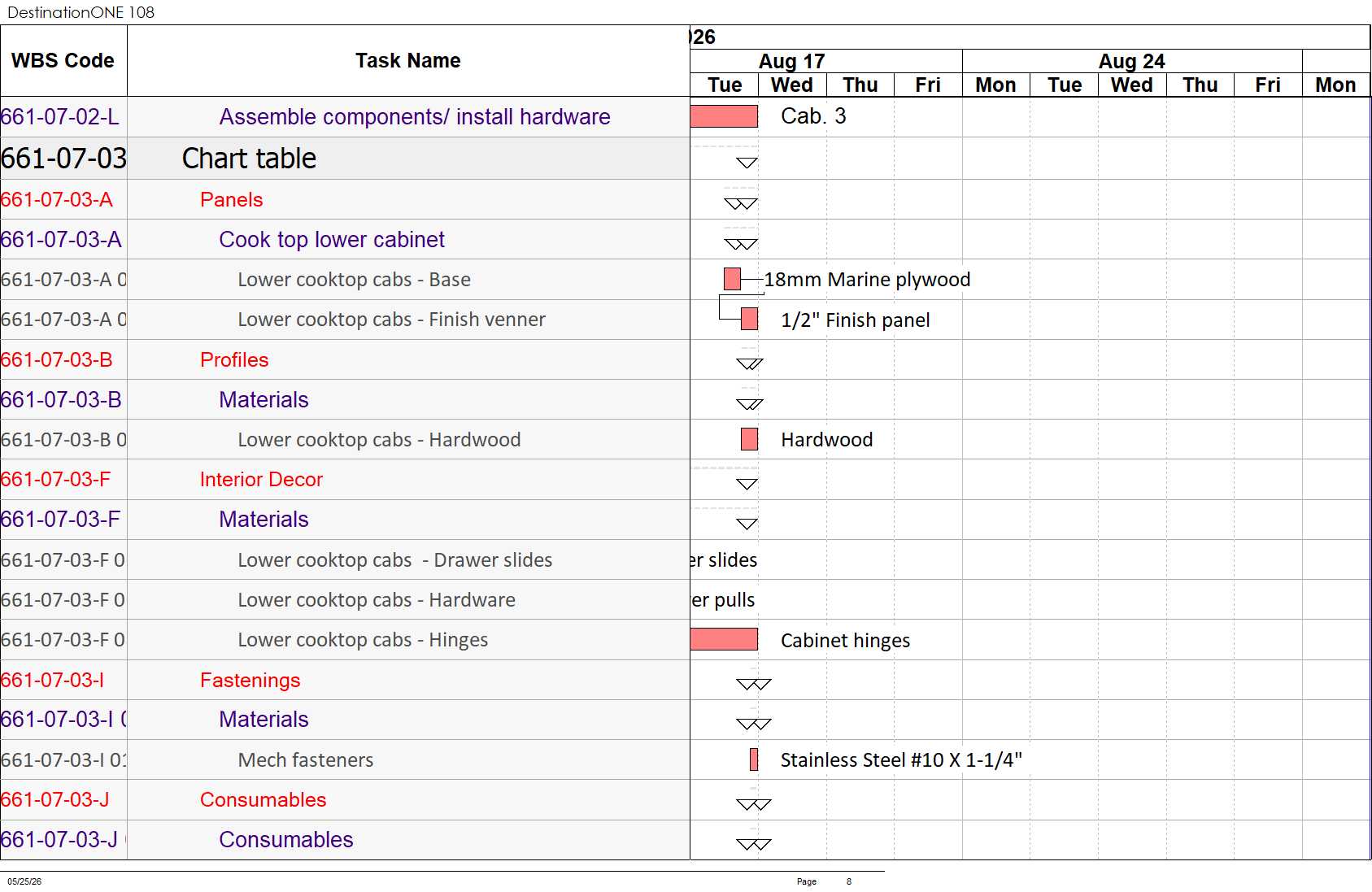Screen dimensions: 1372x892
Task: Click the Task Name column header
Action: [408, 61]
